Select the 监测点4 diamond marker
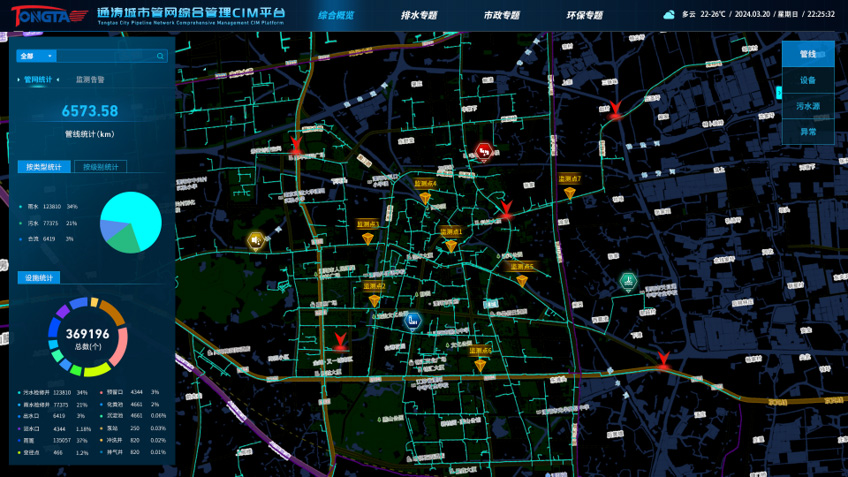Screen dimensions: 848x477 point(425,198)
